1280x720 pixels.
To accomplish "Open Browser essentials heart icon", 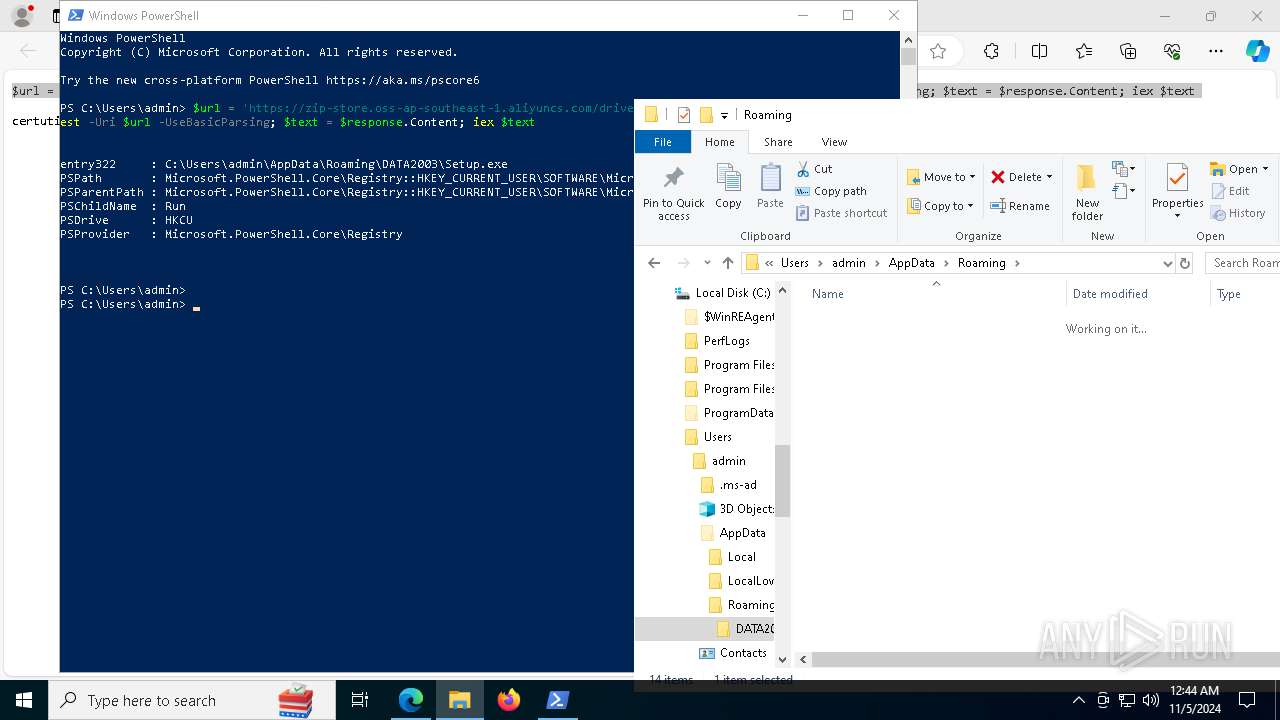I will point(1172,51).
